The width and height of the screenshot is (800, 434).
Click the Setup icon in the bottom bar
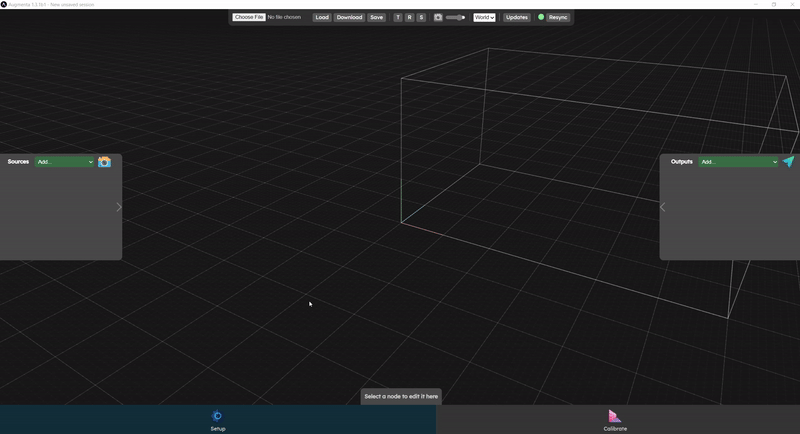pyautogui.click(x=217, y=416)
